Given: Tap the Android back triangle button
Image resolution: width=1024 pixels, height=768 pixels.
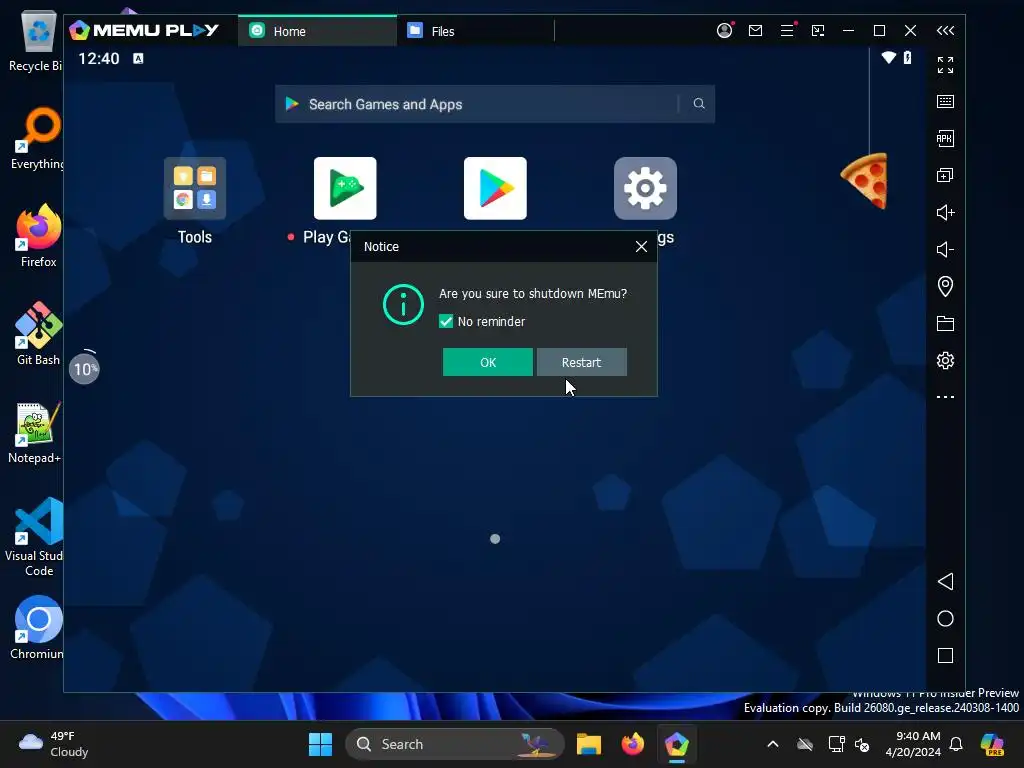Looking at the screenshot, I should click(945, 582).
